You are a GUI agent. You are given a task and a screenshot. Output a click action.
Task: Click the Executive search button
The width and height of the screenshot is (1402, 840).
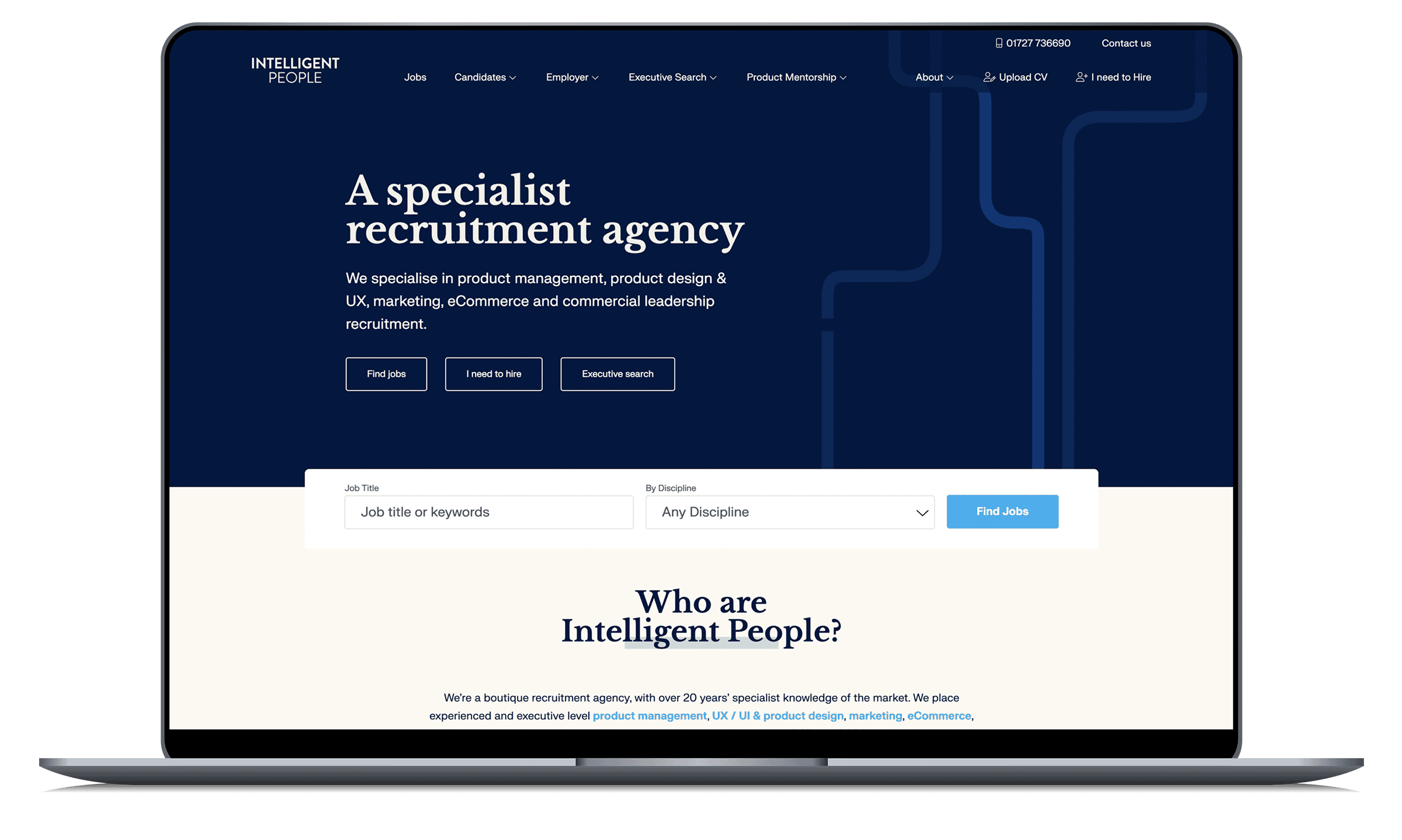(x=617, y=374)
